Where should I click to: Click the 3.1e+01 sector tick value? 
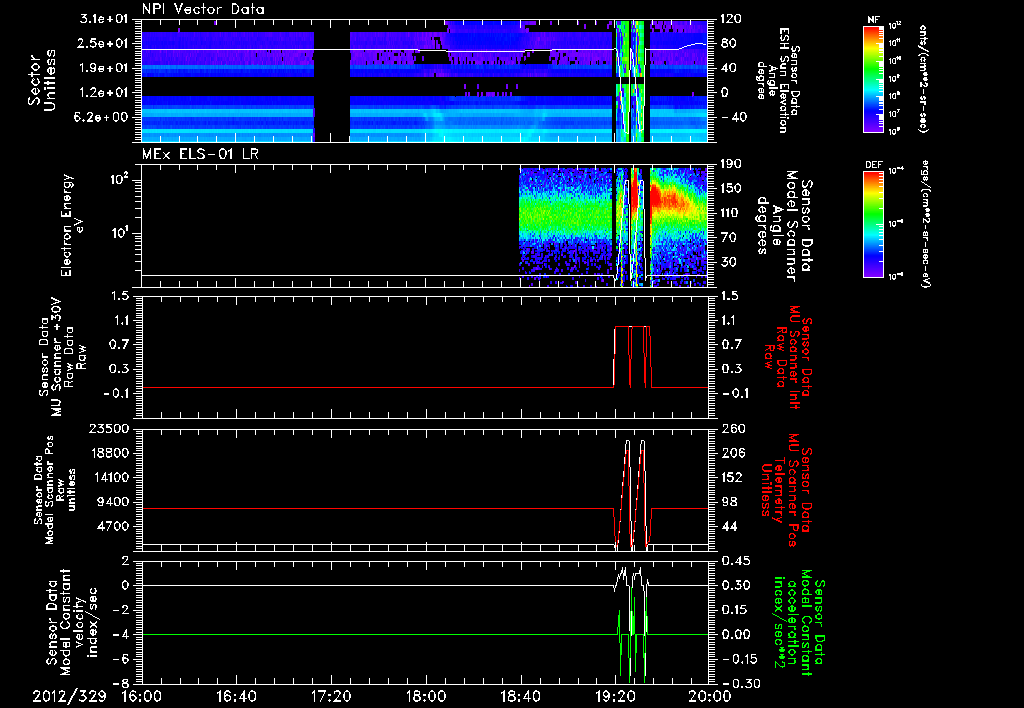(x=104, y=19)
